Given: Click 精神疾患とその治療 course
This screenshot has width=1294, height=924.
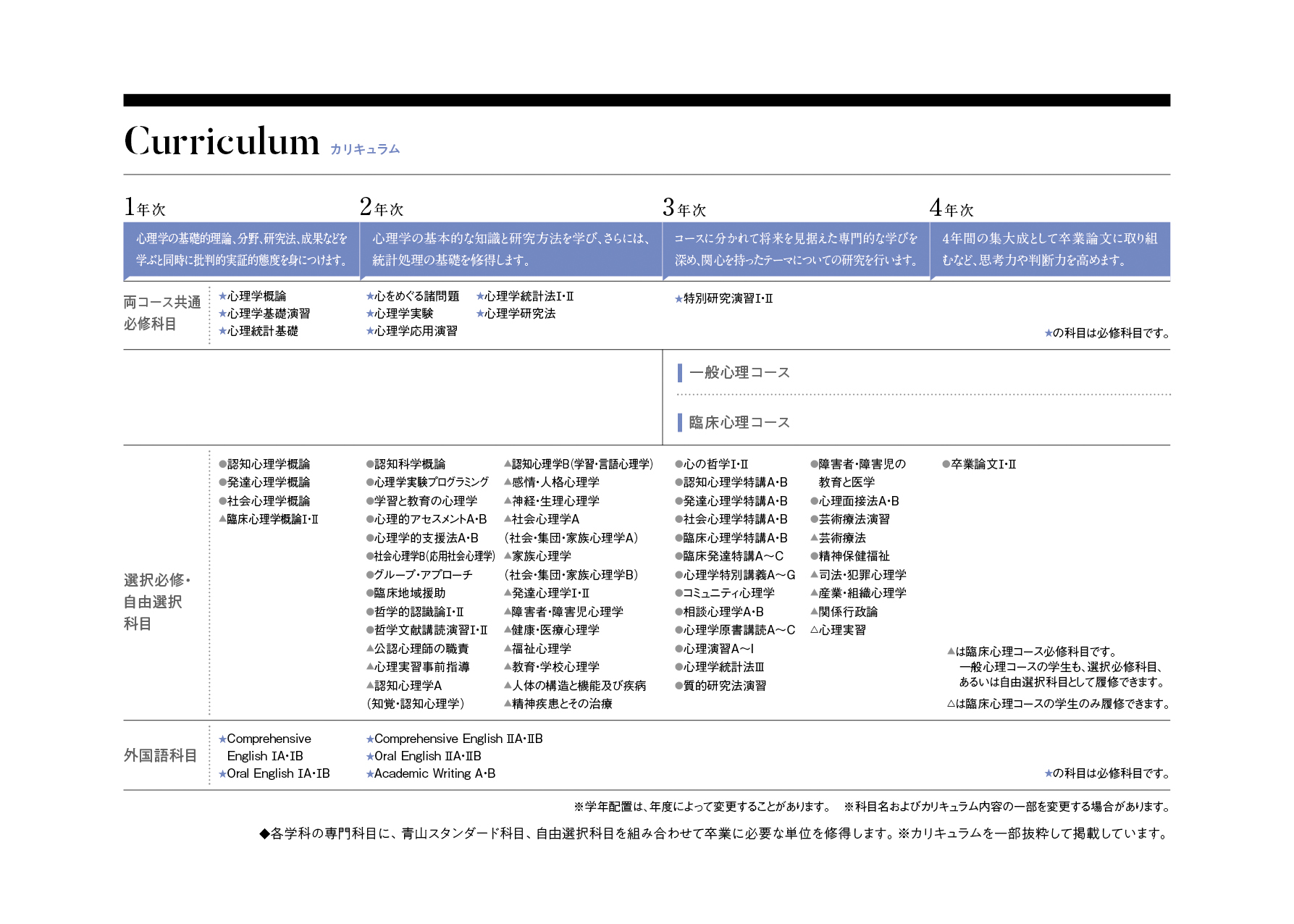Looking at the screenshot, I should (x=558, y=704).
